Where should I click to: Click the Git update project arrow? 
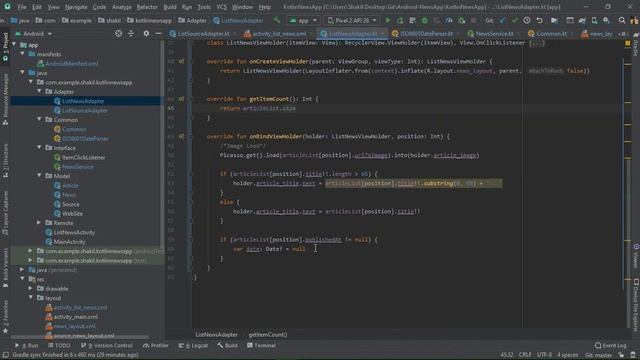(502, 20)
